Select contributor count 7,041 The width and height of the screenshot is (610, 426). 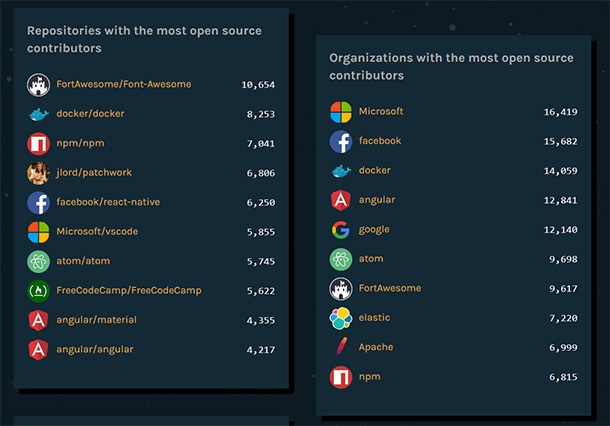[261, 144]
